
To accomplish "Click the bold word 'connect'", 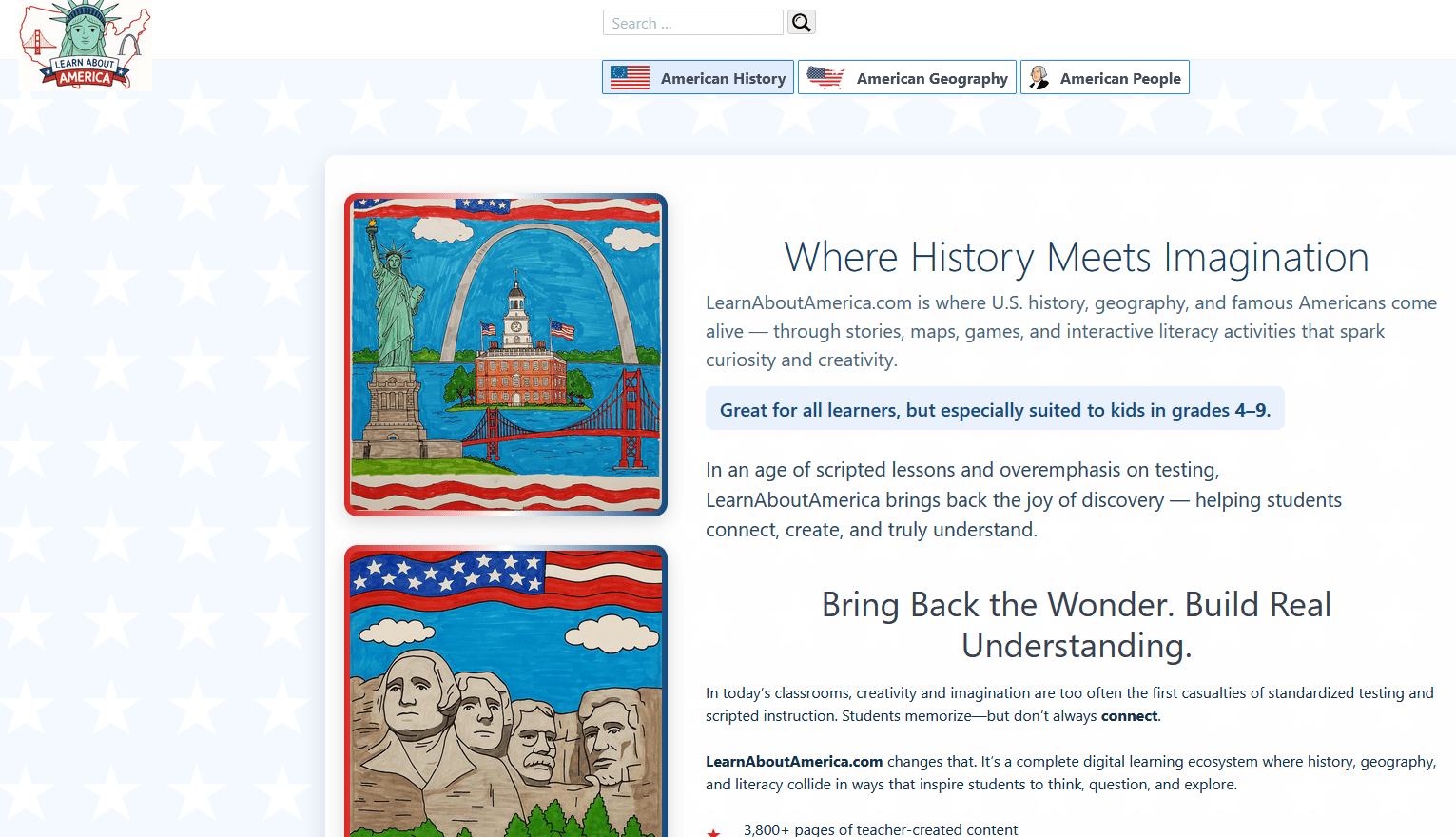I will coord(1129,716).
